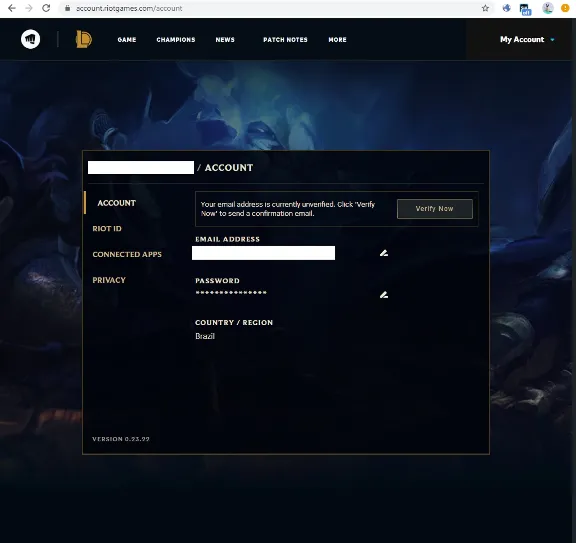Screen dimensions: 576x543
Task: Open the MORE navigation menu
Action: tap(337, 40)
